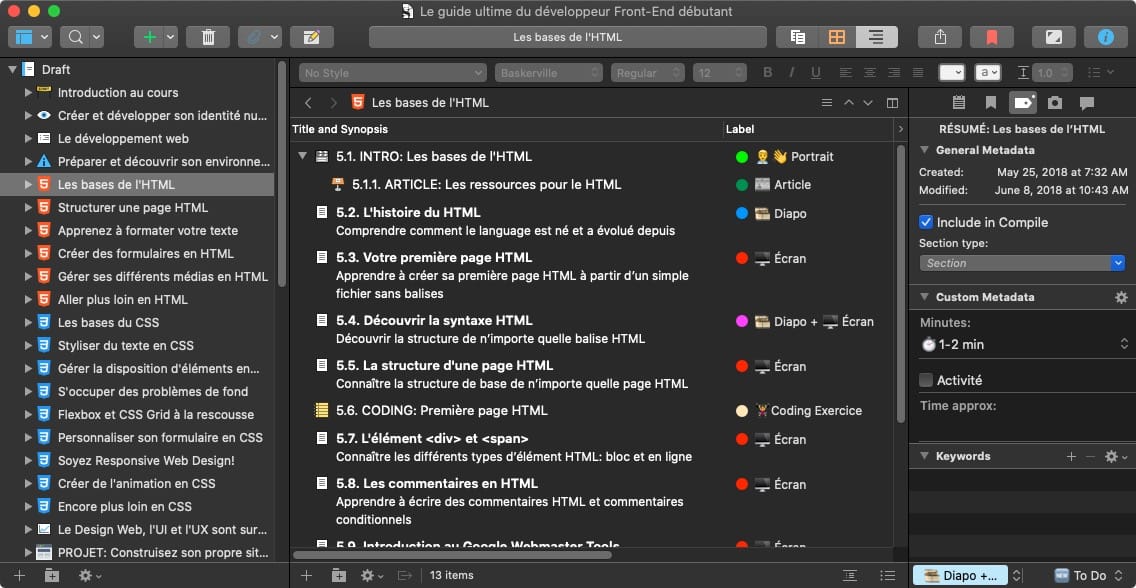The image size is (1136, 588).
Task: Go to the next document arrow
Action: point(868,103)
